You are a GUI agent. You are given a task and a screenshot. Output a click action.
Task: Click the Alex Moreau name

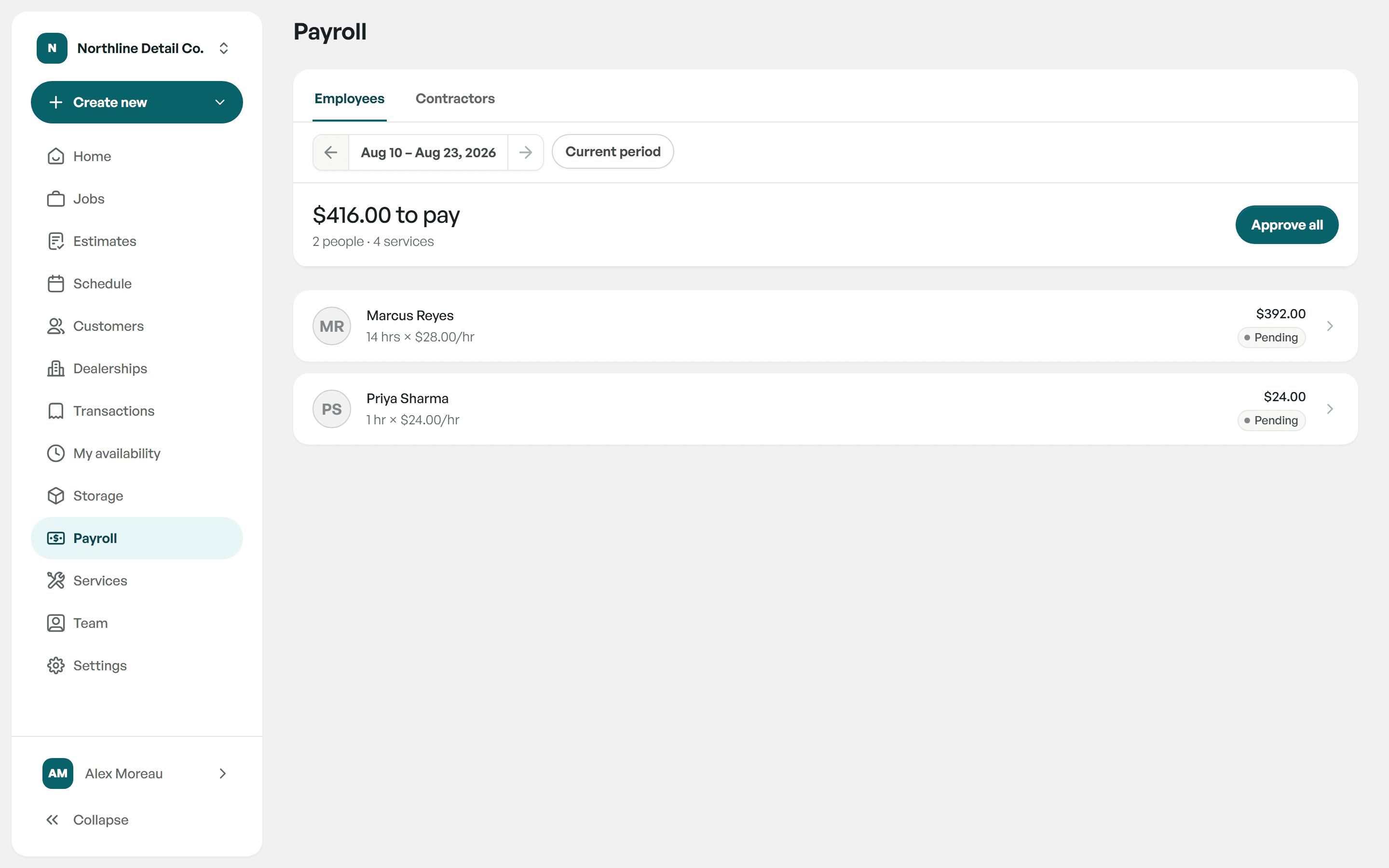(124, 773)
